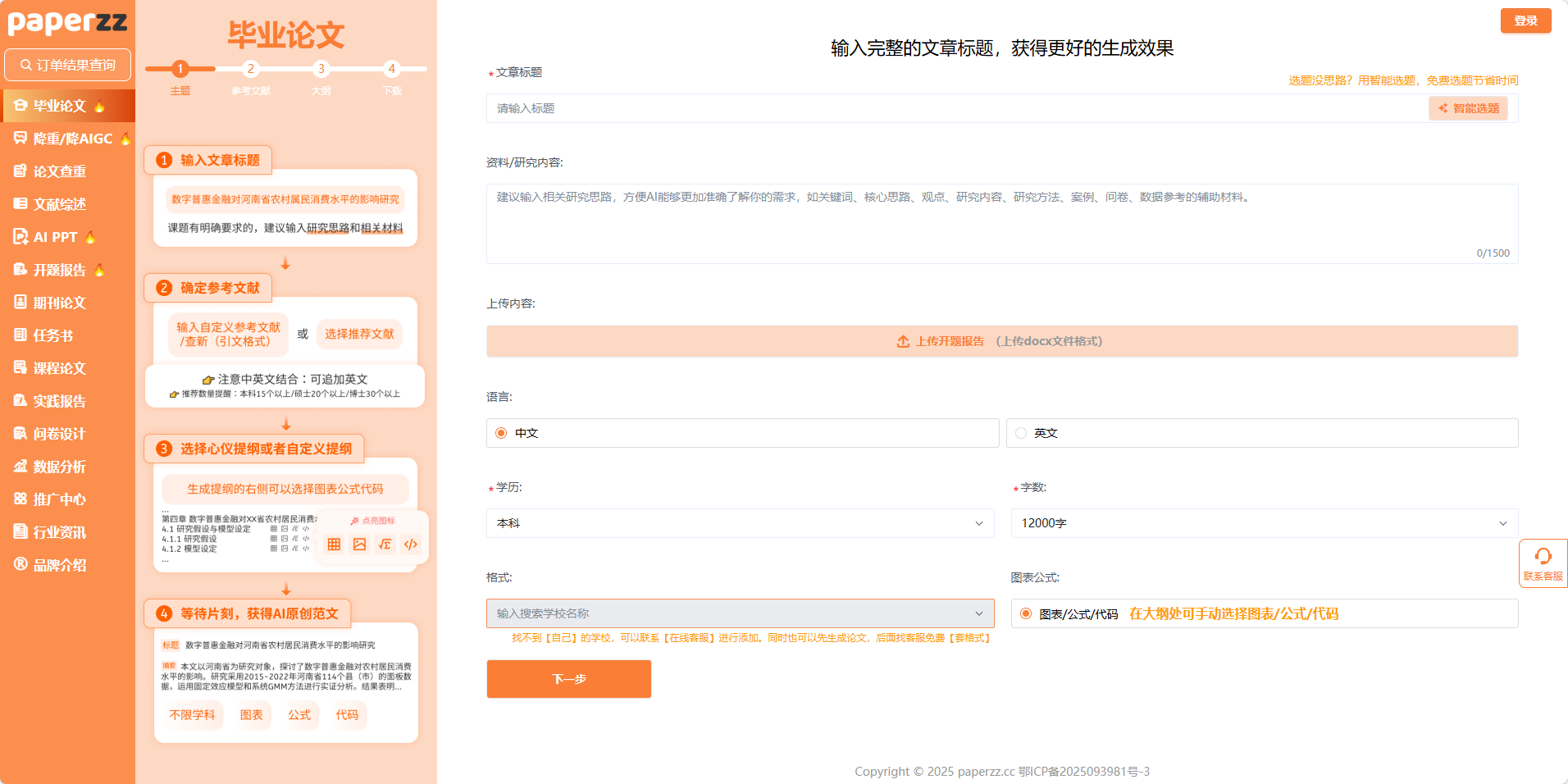Click the 下一步 button
This screenshot has width=1568, height=784.
(569, 679)
